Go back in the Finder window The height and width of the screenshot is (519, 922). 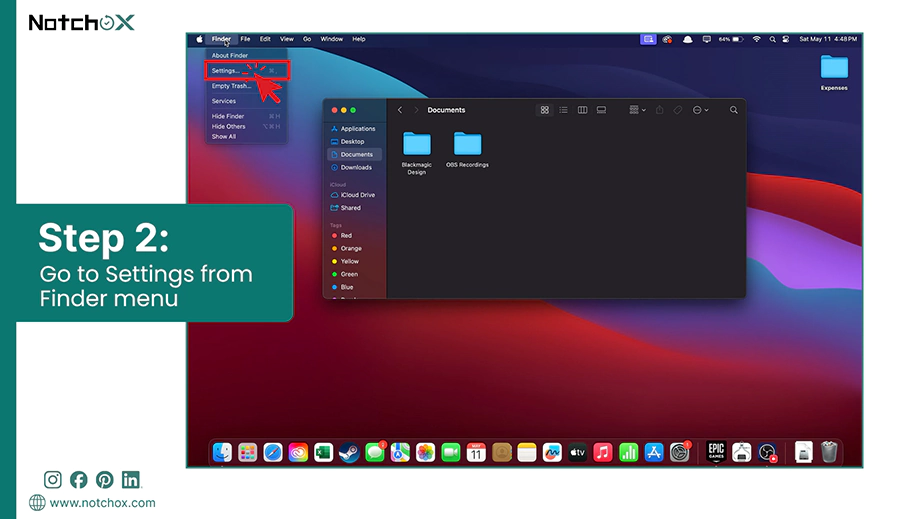pyautogui.click(x=400, y=110)
